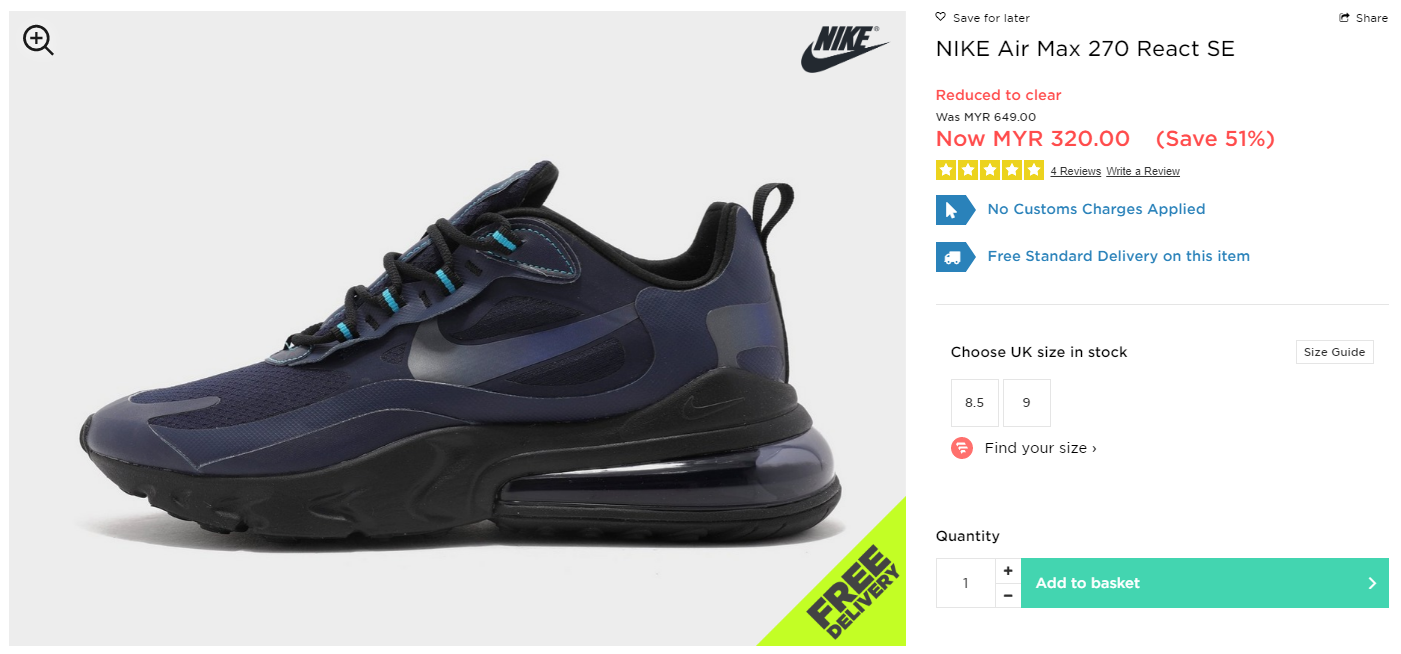Increase quantity with the plus button
The image size is (1401, 654).
click(x=1008, y=571)
